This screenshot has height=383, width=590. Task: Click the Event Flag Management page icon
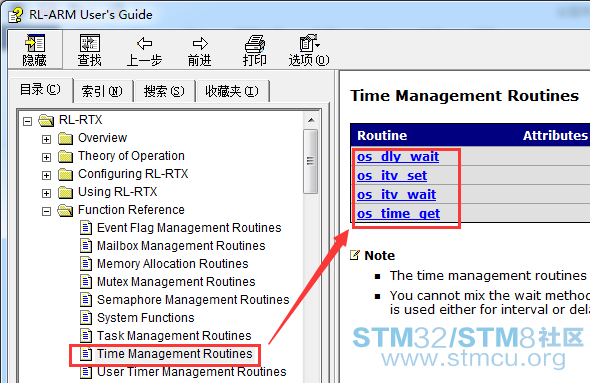tap(86, 228)
